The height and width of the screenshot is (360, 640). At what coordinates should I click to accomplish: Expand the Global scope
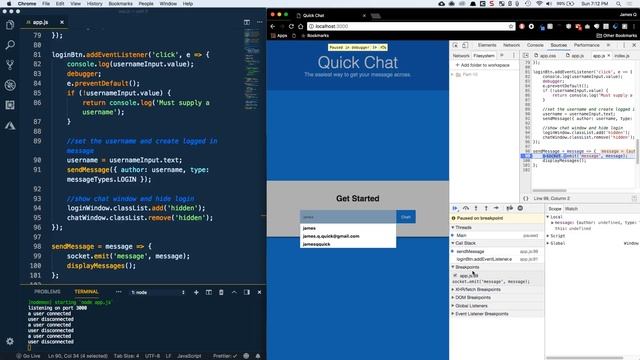coord(556,243)
